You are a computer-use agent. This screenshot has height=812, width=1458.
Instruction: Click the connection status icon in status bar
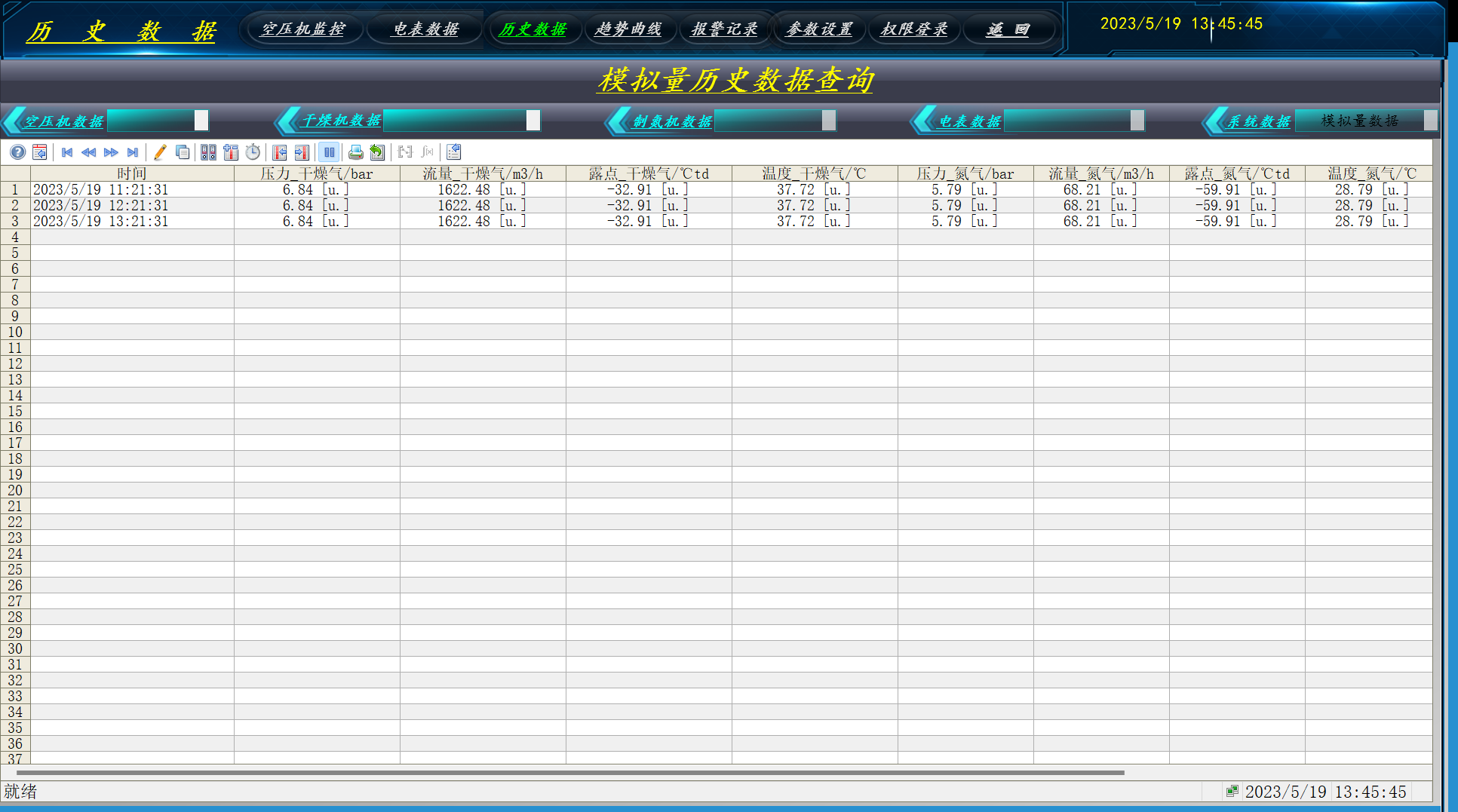point(1232,792)
